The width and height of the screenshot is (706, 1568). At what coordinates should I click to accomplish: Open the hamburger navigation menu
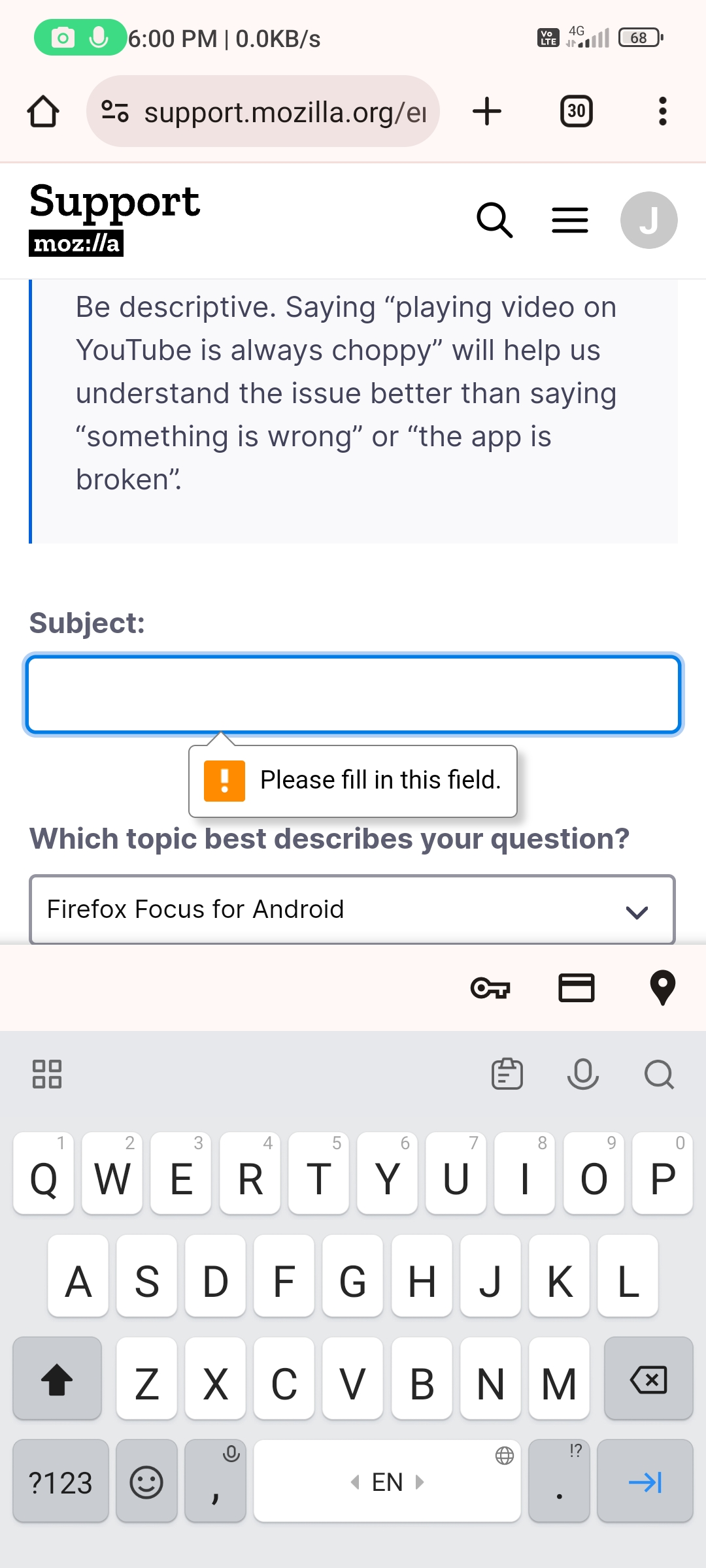coord(570,220)
